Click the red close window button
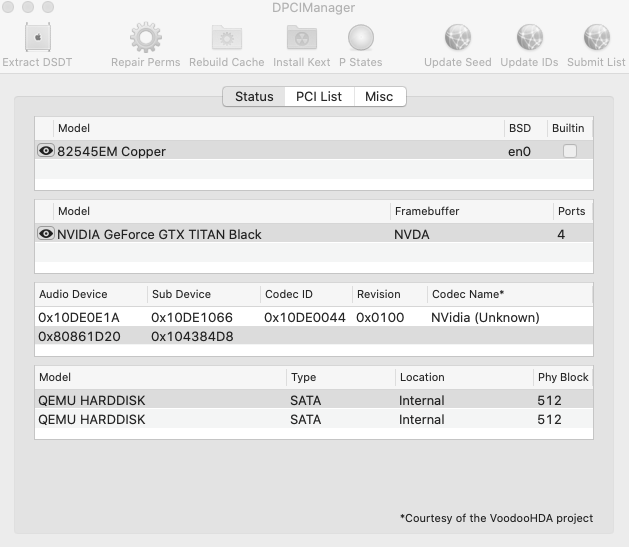The height and width of the screenshot is (547, 629). [8, 7]
